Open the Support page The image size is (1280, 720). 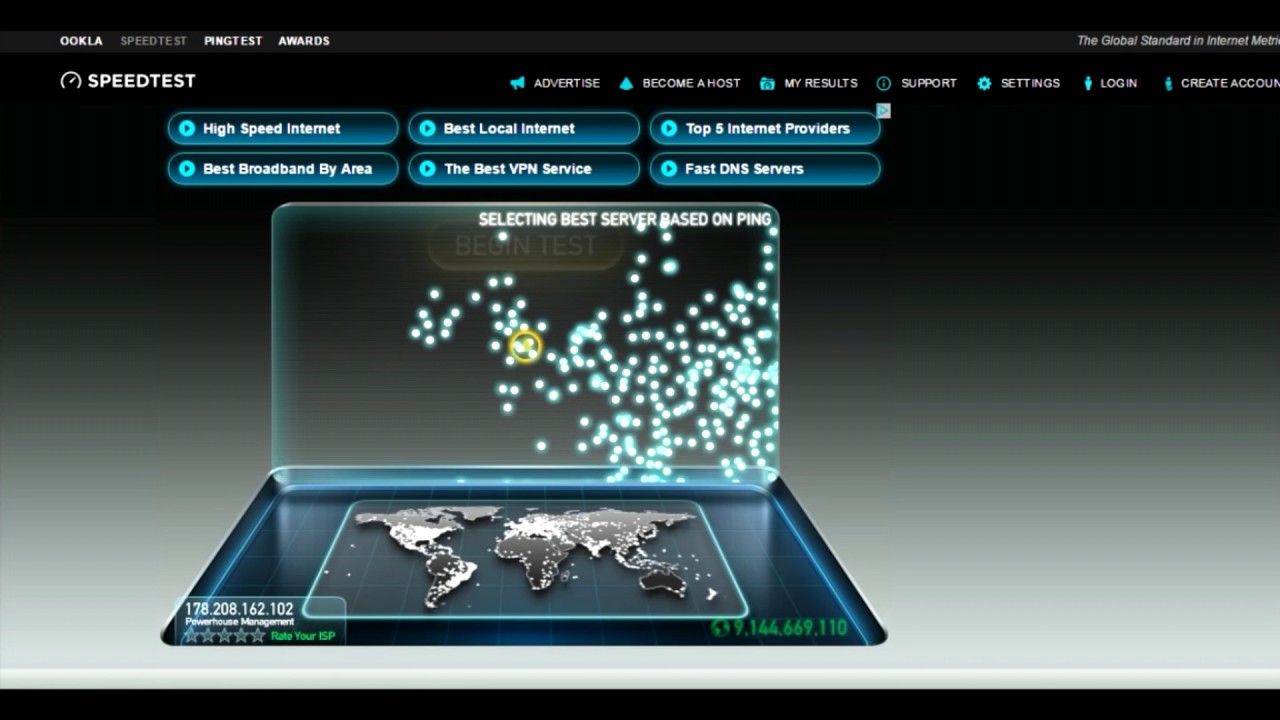pyautogui.click(x=929, y=83)
